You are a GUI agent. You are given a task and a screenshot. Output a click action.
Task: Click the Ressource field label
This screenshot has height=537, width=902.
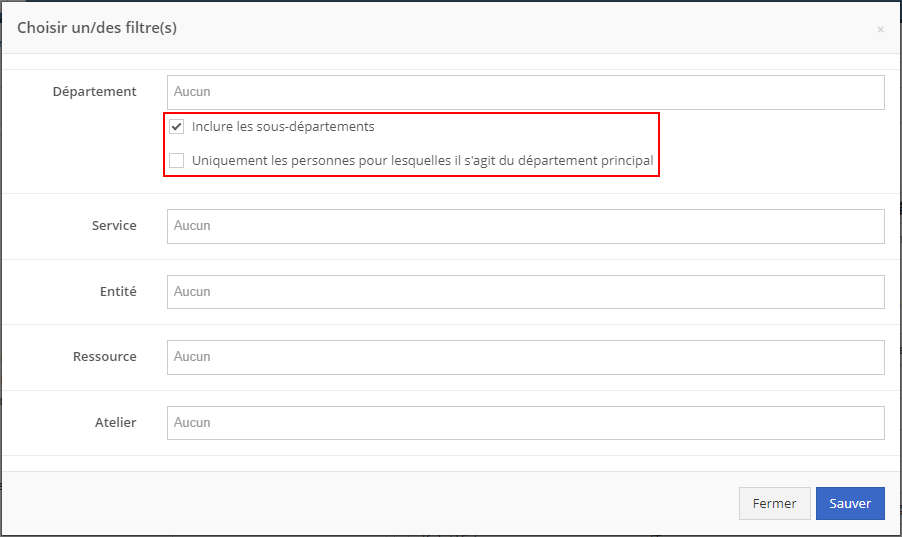105,357
